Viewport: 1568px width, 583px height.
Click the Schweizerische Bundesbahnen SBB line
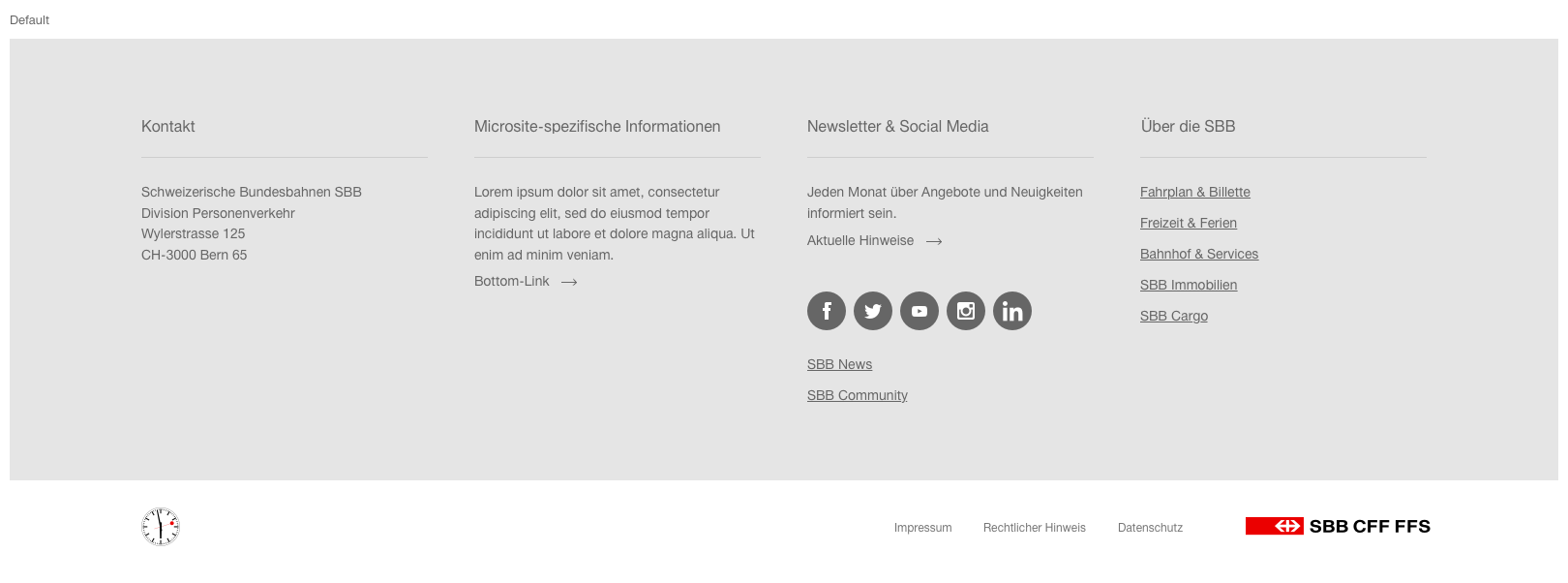tap(252, 192)
